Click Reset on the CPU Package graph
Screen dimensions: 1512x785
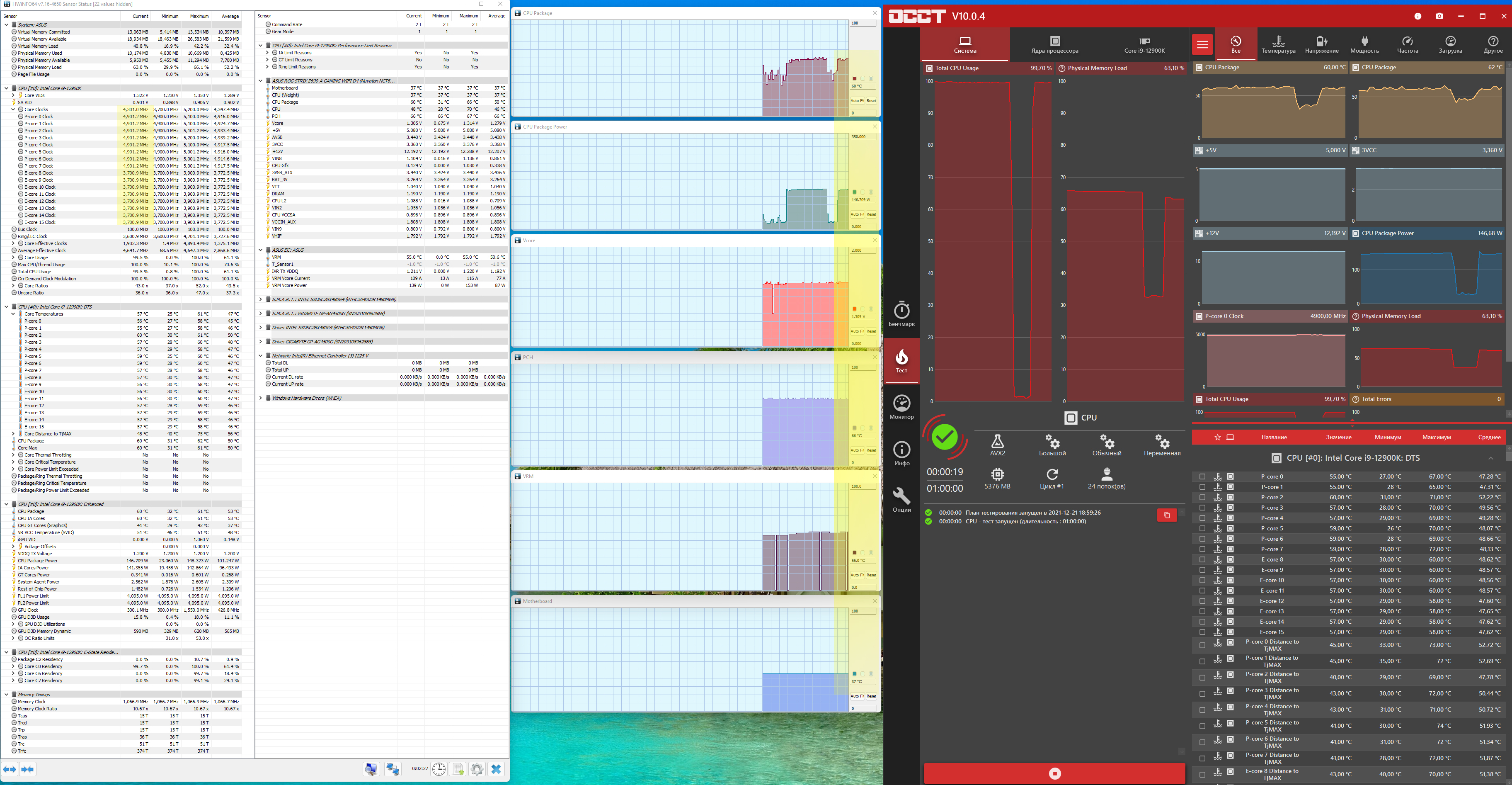coord(871,100)
